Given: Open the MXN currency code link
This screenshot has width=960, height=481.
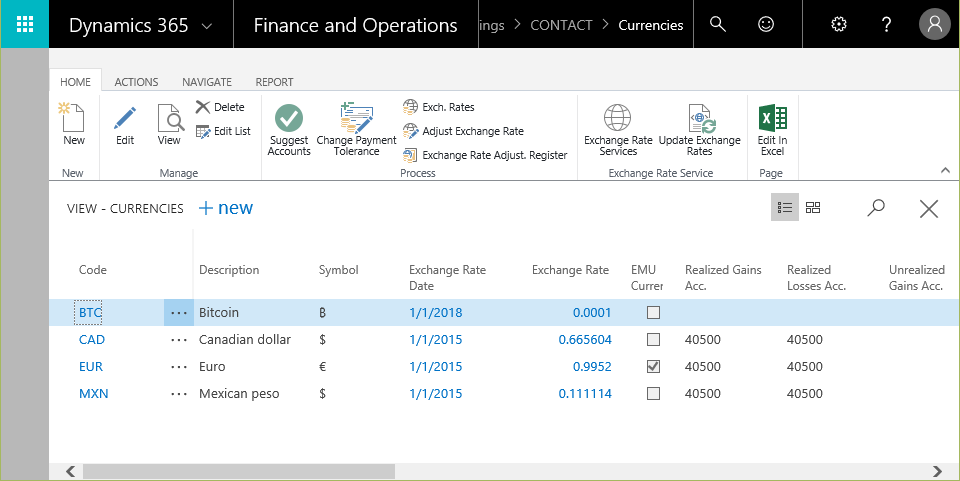Looking at the screenshot, I should [x=94, y=393].
